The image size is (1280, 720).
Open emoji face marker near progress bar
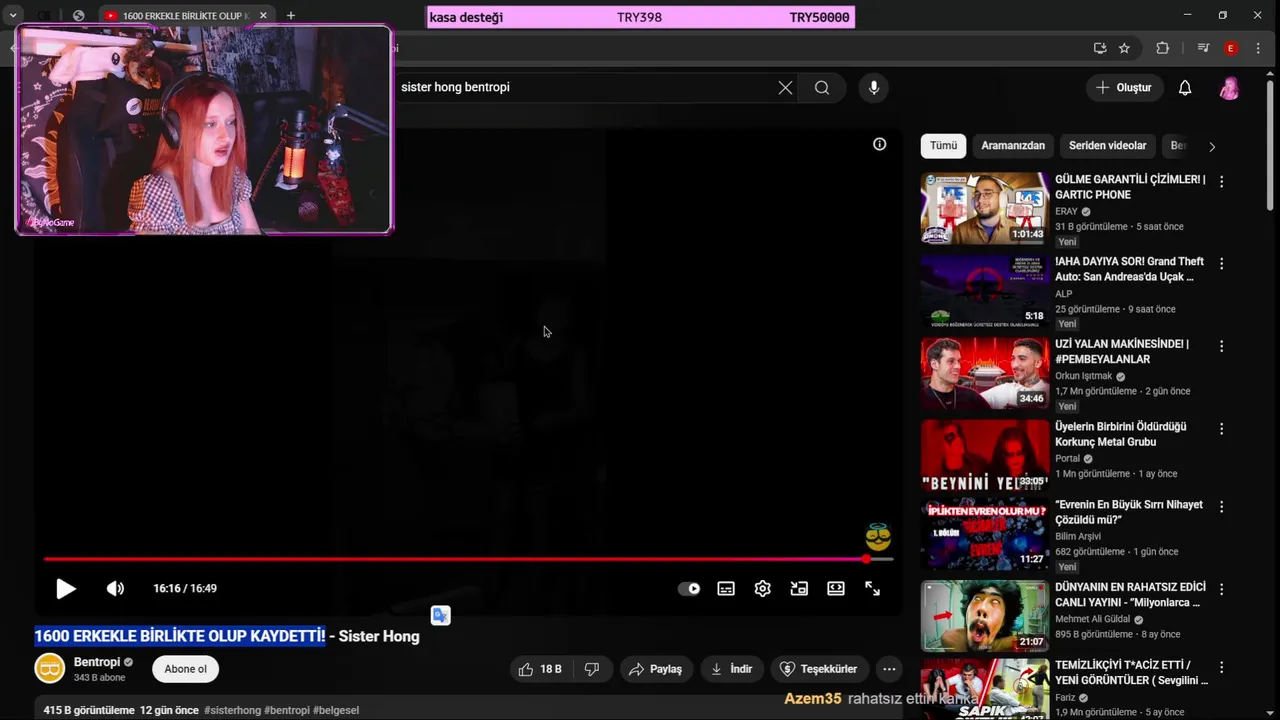coord(878,538)
